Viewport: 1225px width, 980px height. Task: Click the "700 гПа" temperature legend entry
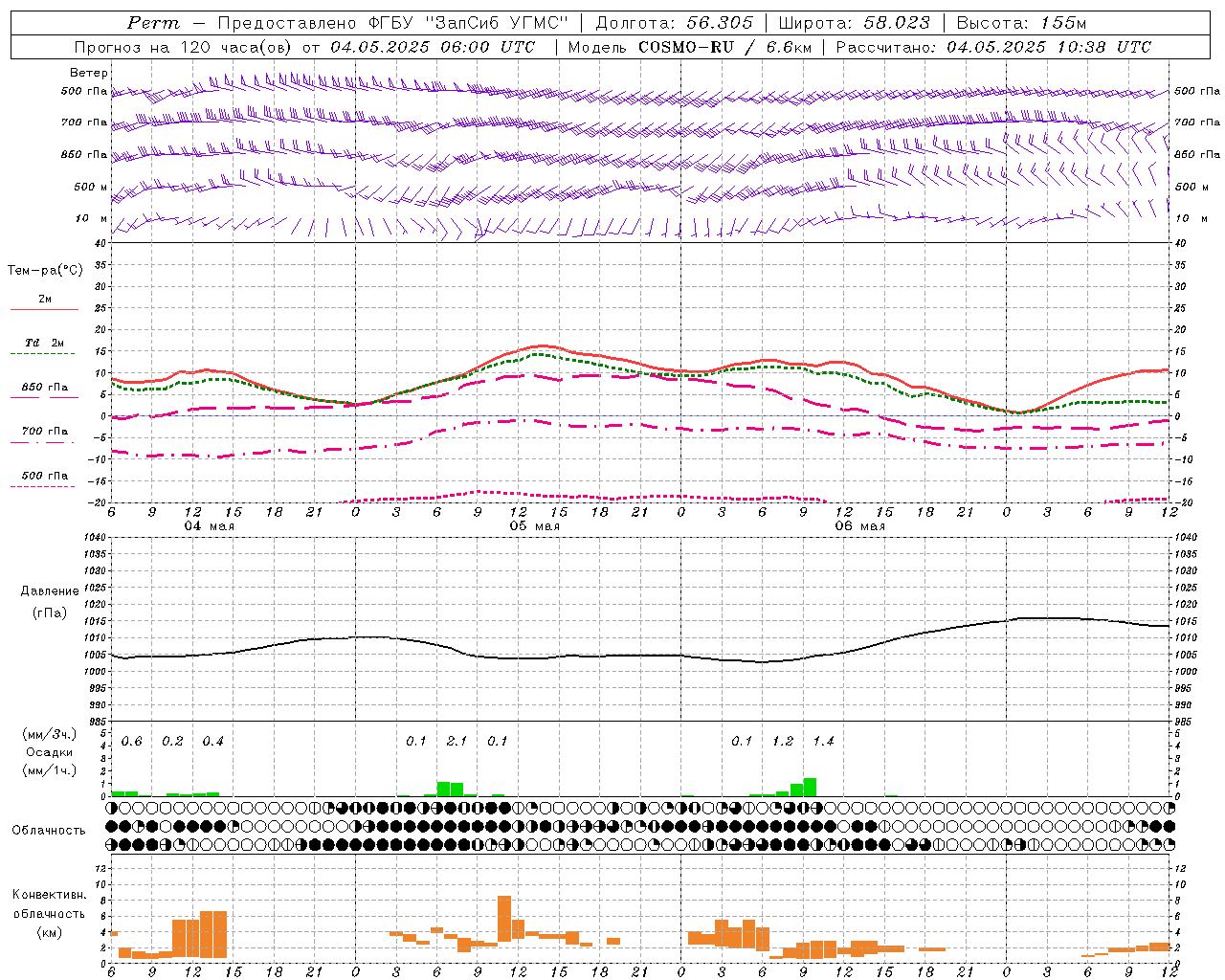click(x=45, y=432)
